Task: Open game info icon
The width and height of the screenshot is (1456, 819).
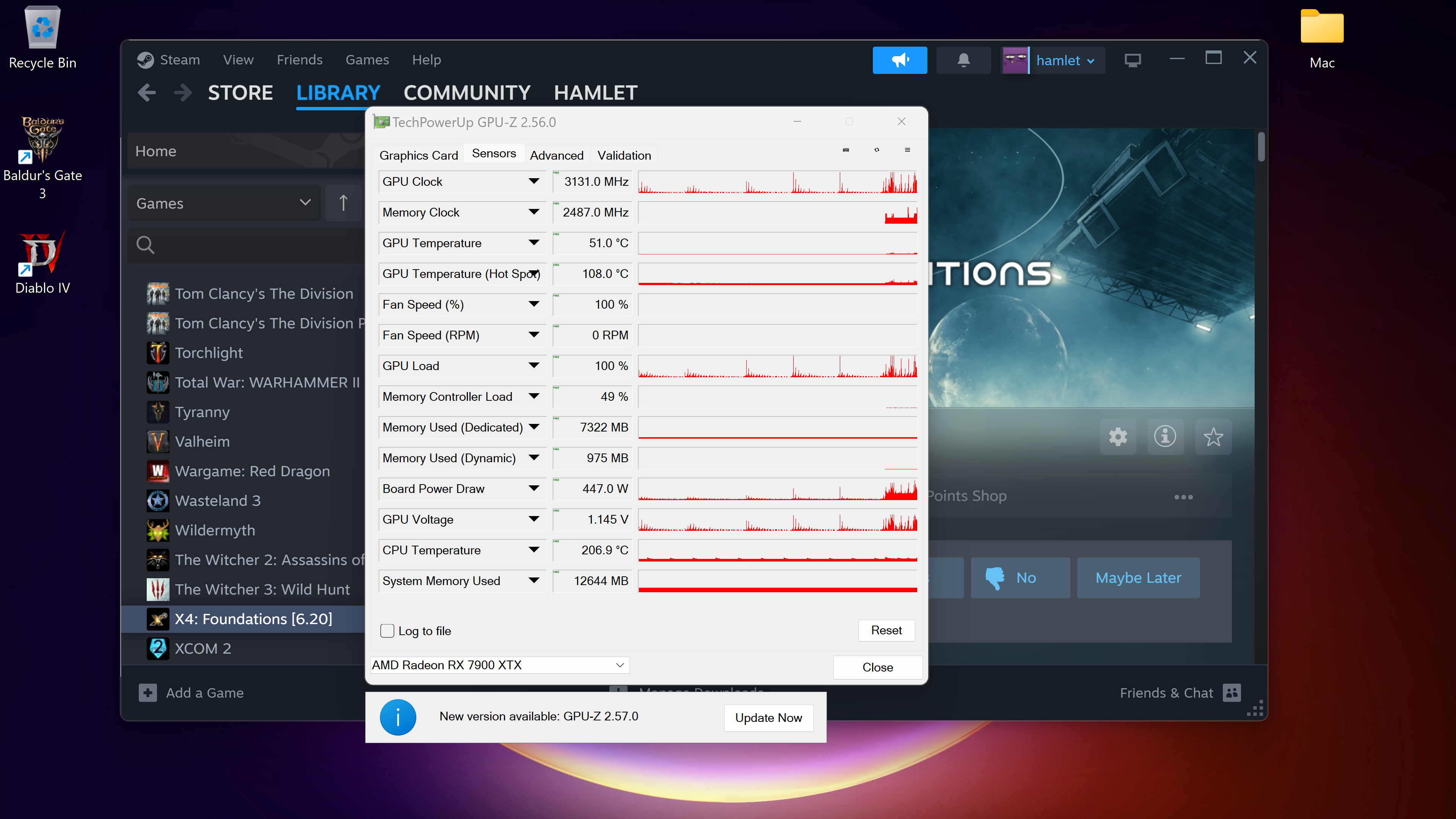Action: click(x=1165, y=436)
